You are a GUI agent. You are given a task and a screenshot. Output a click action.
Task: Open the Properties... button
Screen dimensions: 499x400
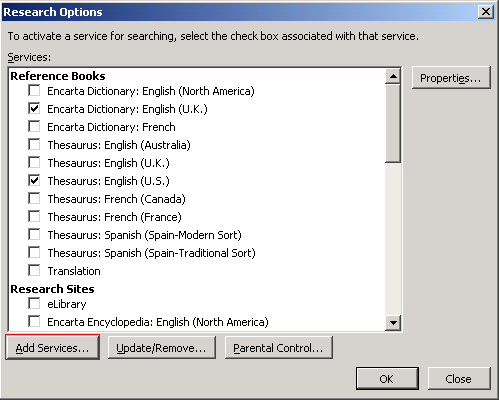click(451, 78)
